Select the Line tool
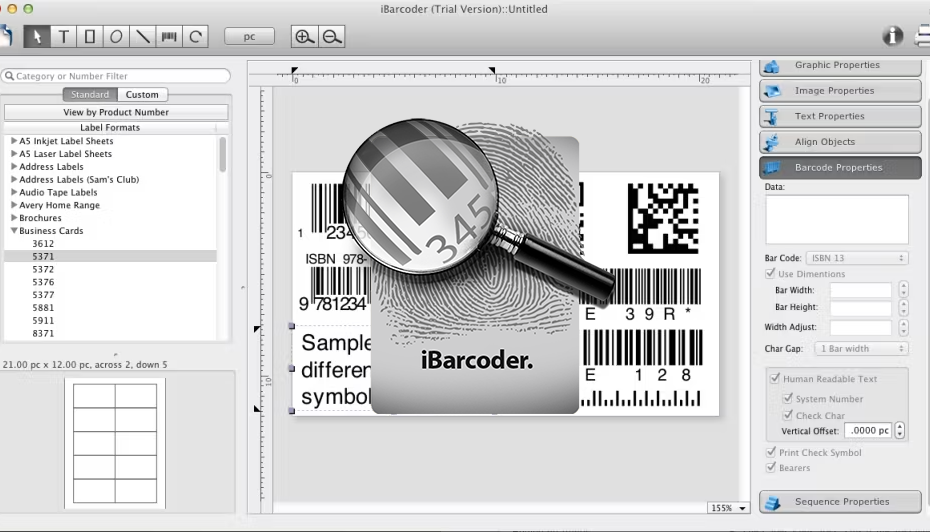The image size is (930, 532). (x=142, y=37)
